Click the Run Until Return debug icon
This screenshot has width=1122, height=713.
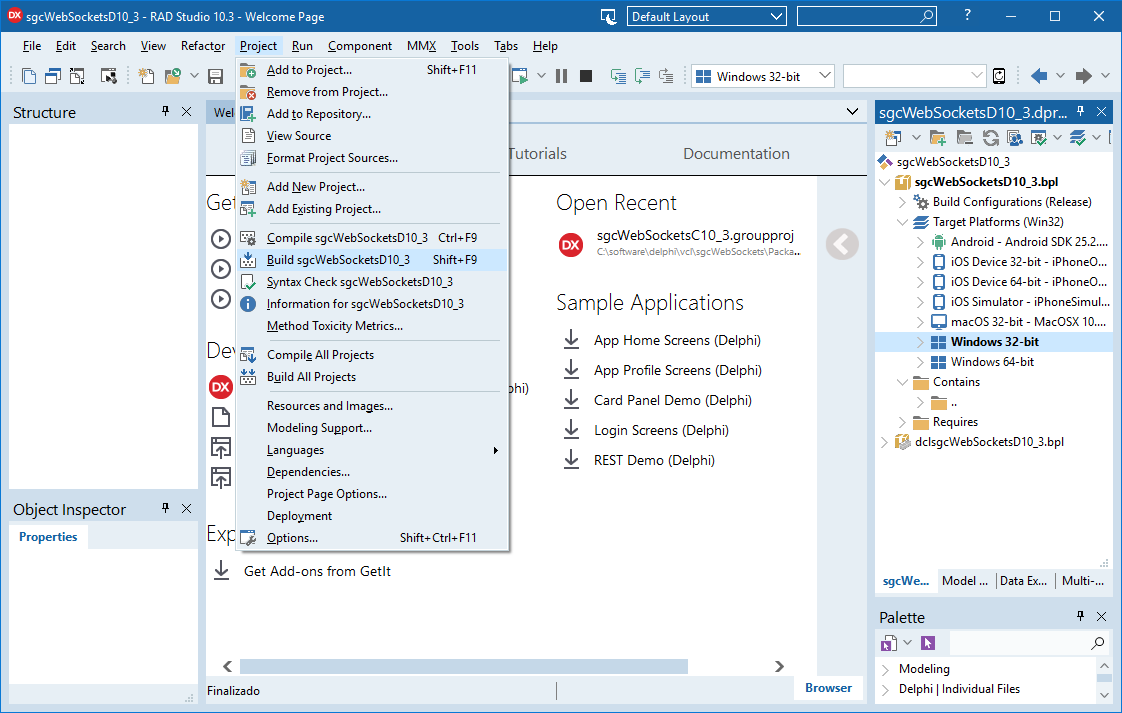coord(666,76)
